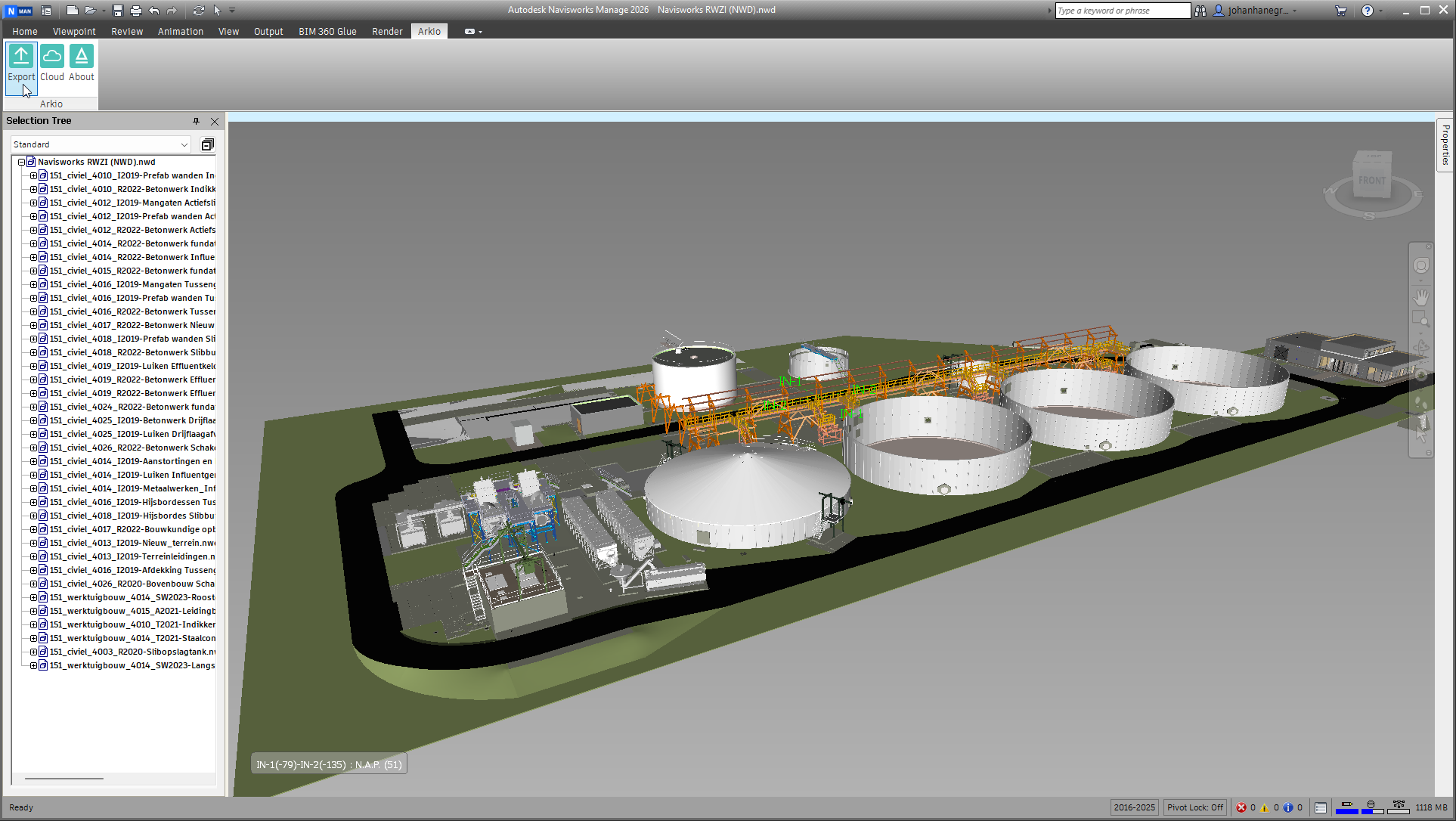Click the keyword search input field

[x=1122, y=11]
